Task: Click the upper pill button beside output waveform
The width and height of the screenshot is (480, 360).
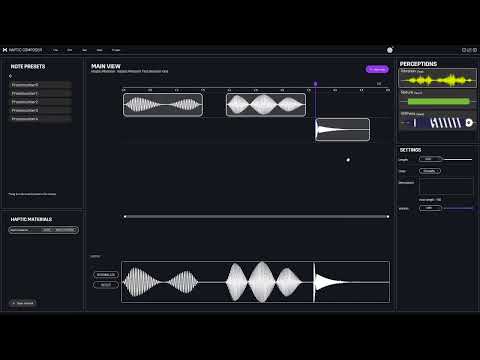Action: coord(106,275)
